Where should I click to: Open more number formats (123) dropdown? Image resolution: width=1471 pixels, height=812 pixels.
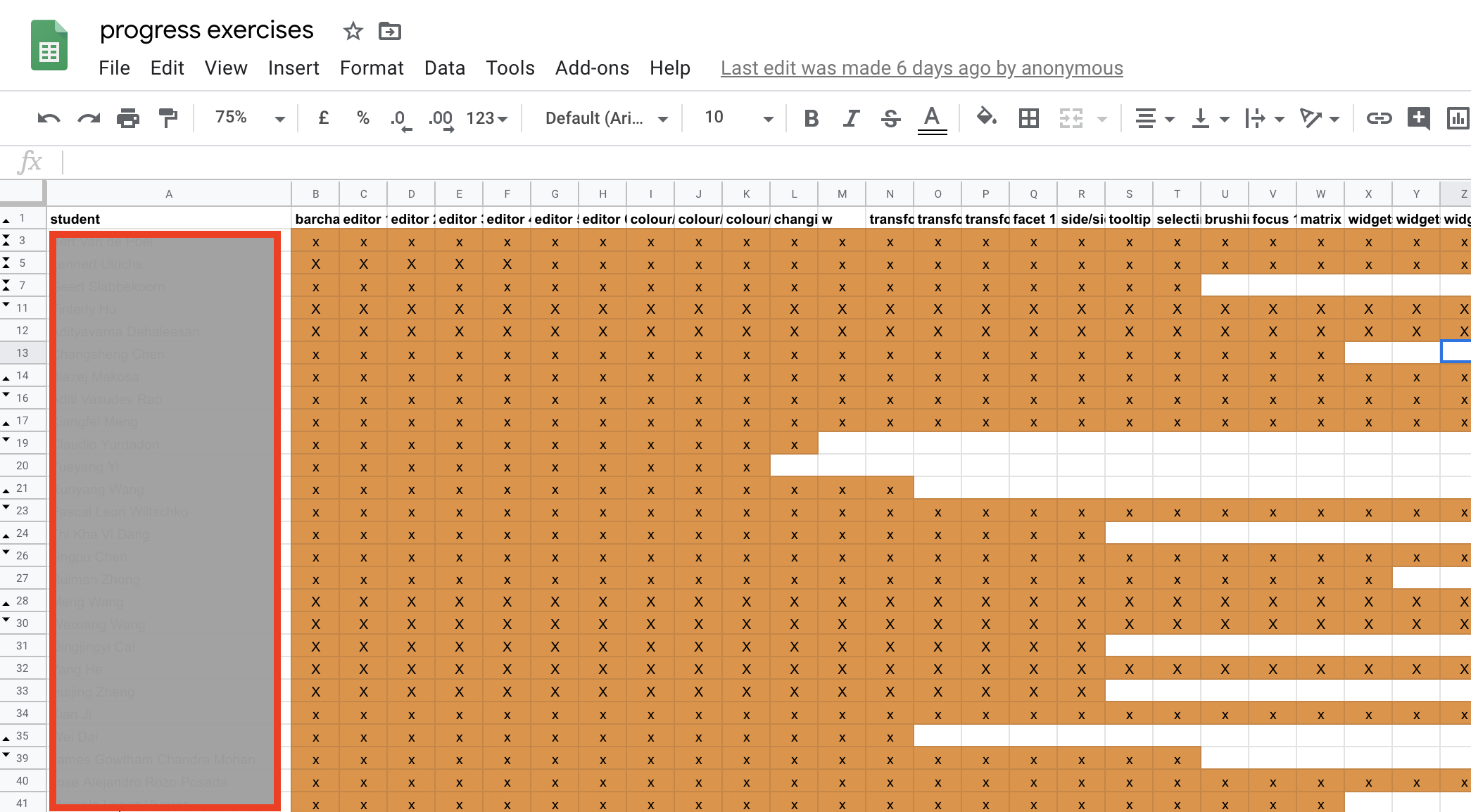pyautogui.click(x=486, y=118)
